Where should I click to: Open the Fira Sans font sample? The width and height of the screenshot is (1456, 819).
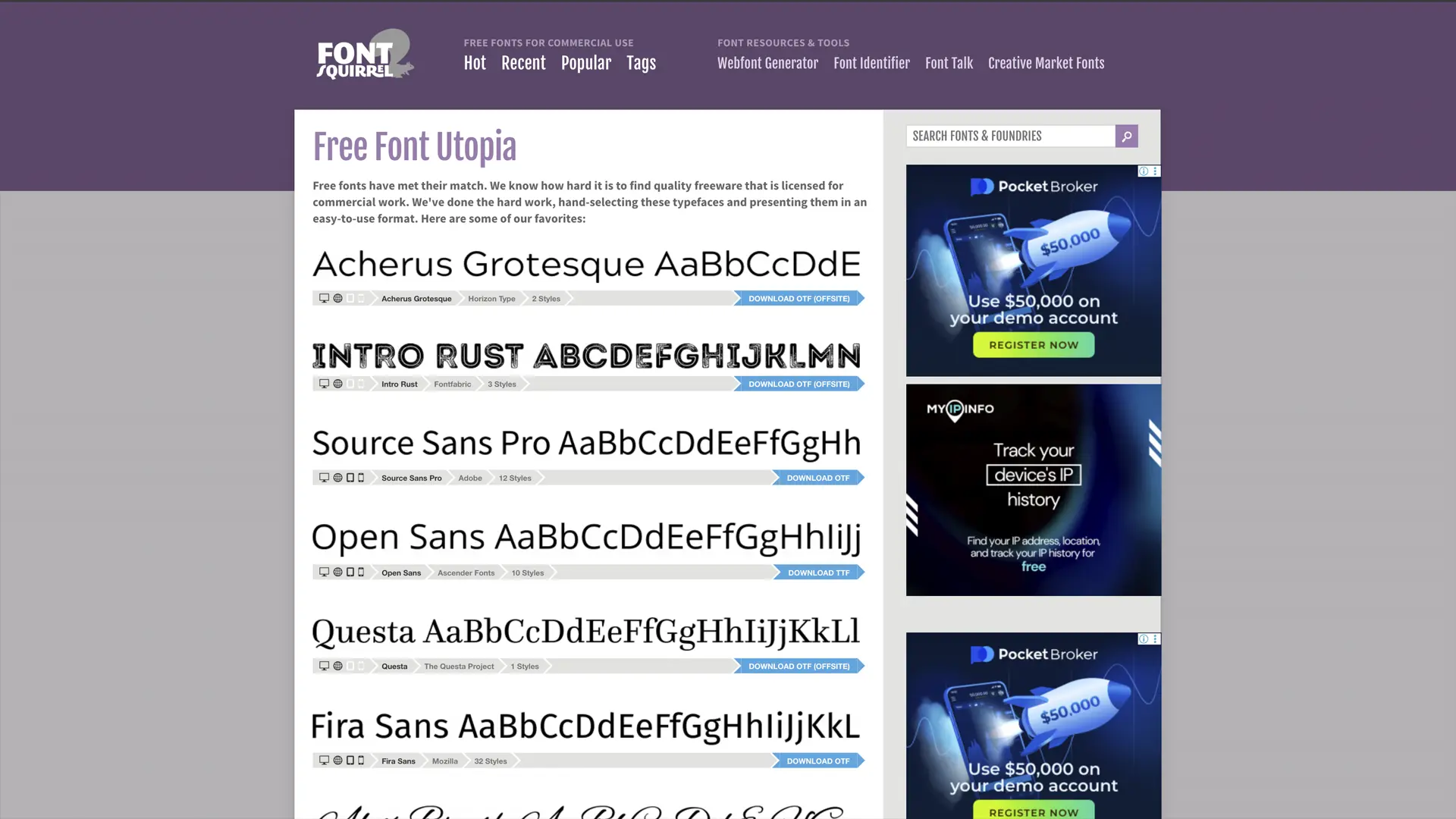click(x=586, y=726)
